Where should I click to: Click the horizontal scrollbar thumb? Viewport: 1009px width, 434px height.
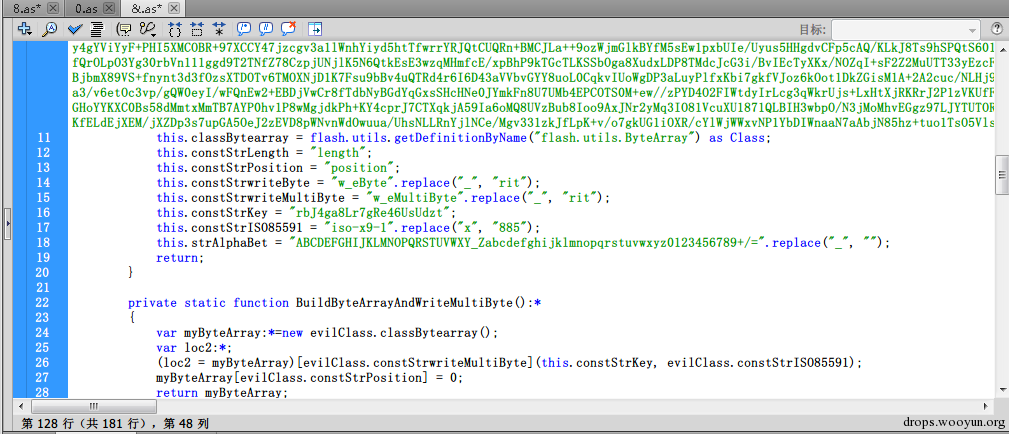[x=93, y=406]
